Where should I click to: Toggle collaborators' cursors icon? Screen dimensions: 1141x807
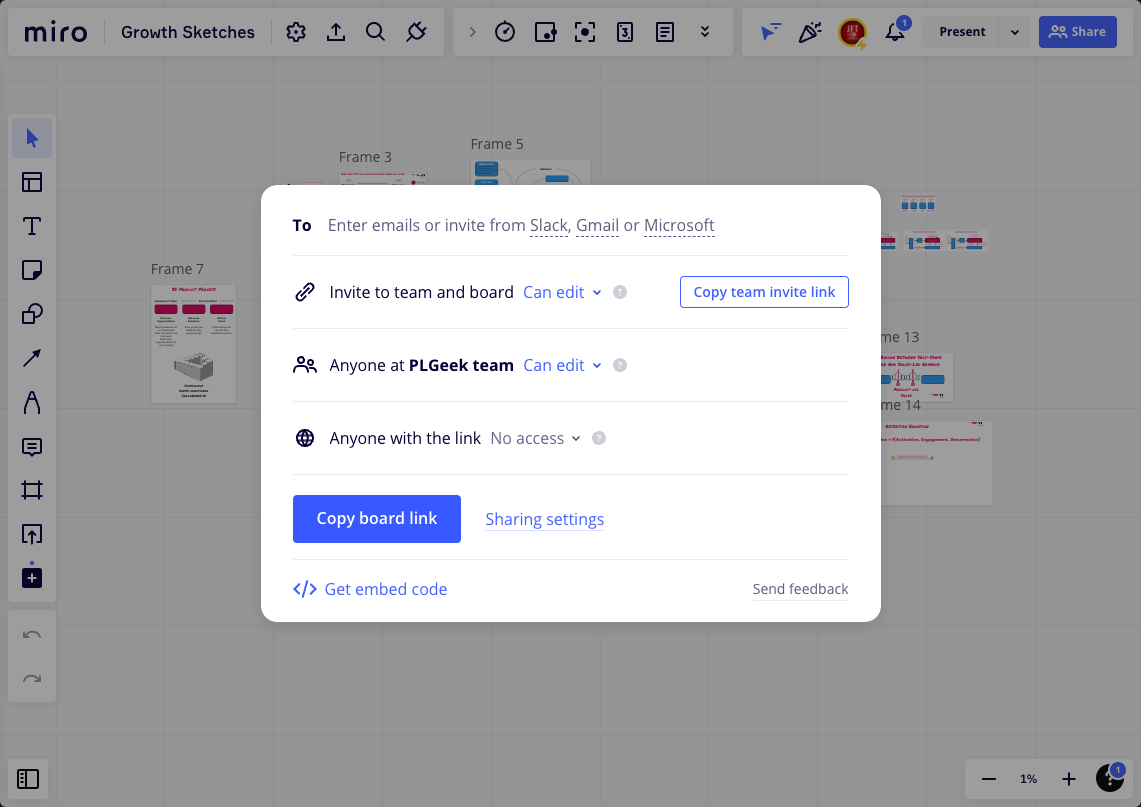tap(770, 32)
